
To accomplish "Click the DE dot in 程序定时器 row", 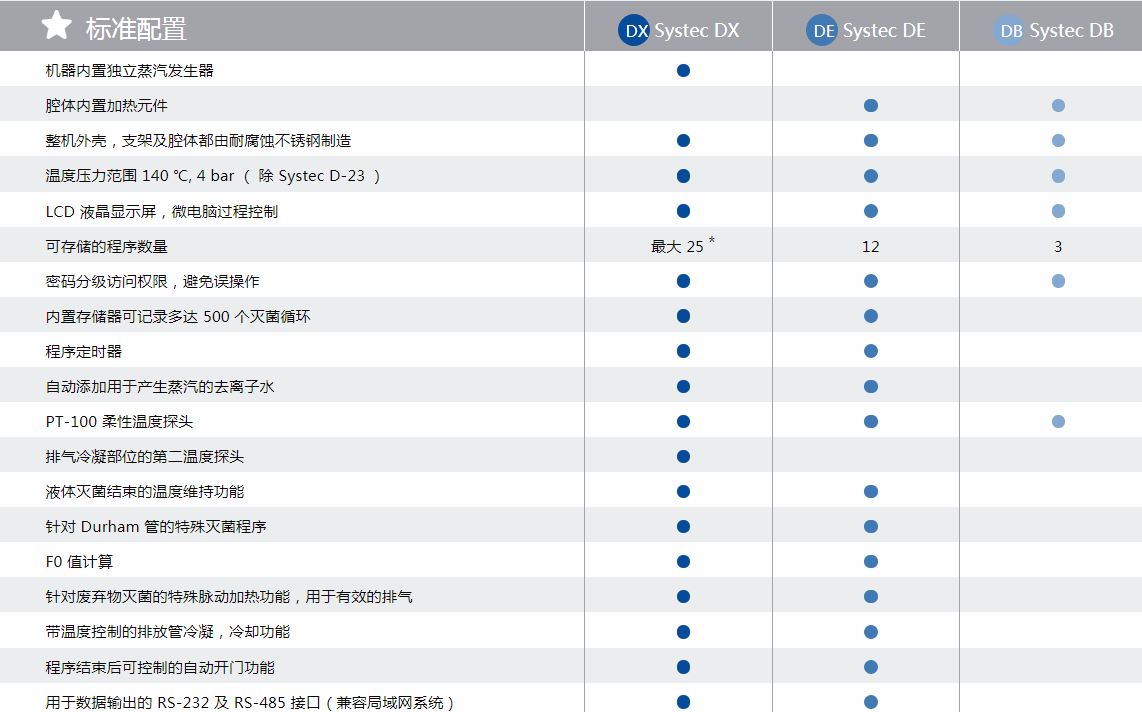I will 870,351.
